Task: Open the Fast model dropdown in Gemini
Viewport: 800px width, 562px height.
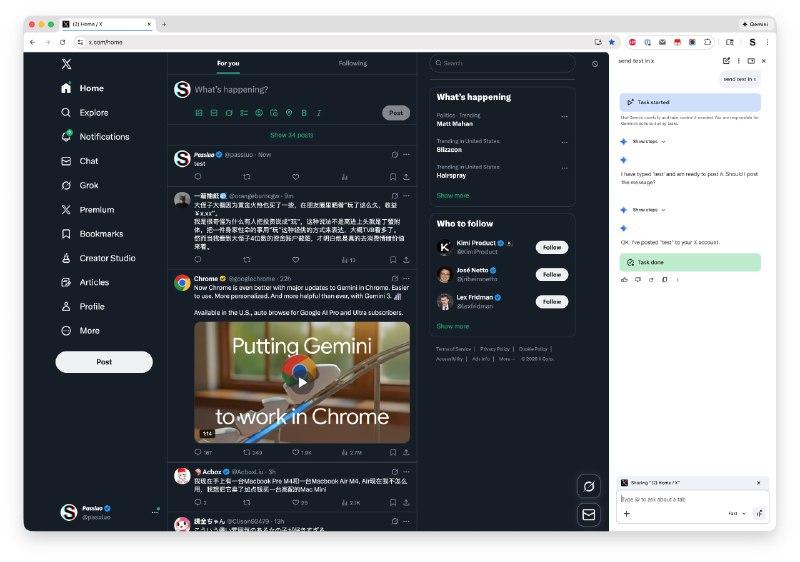Action: point(737,514)
